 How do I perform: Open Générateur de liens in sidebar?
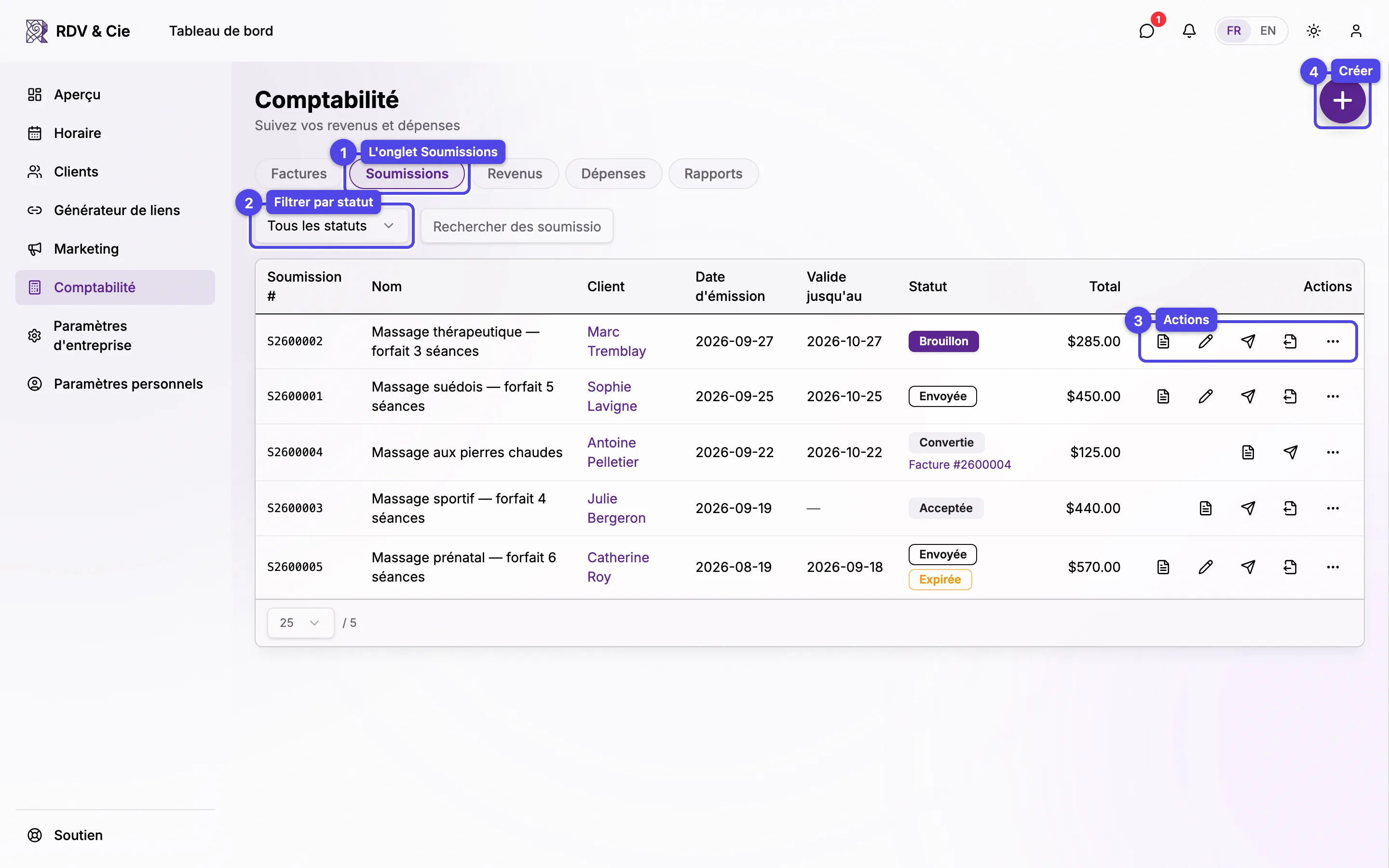click(115, 210)
